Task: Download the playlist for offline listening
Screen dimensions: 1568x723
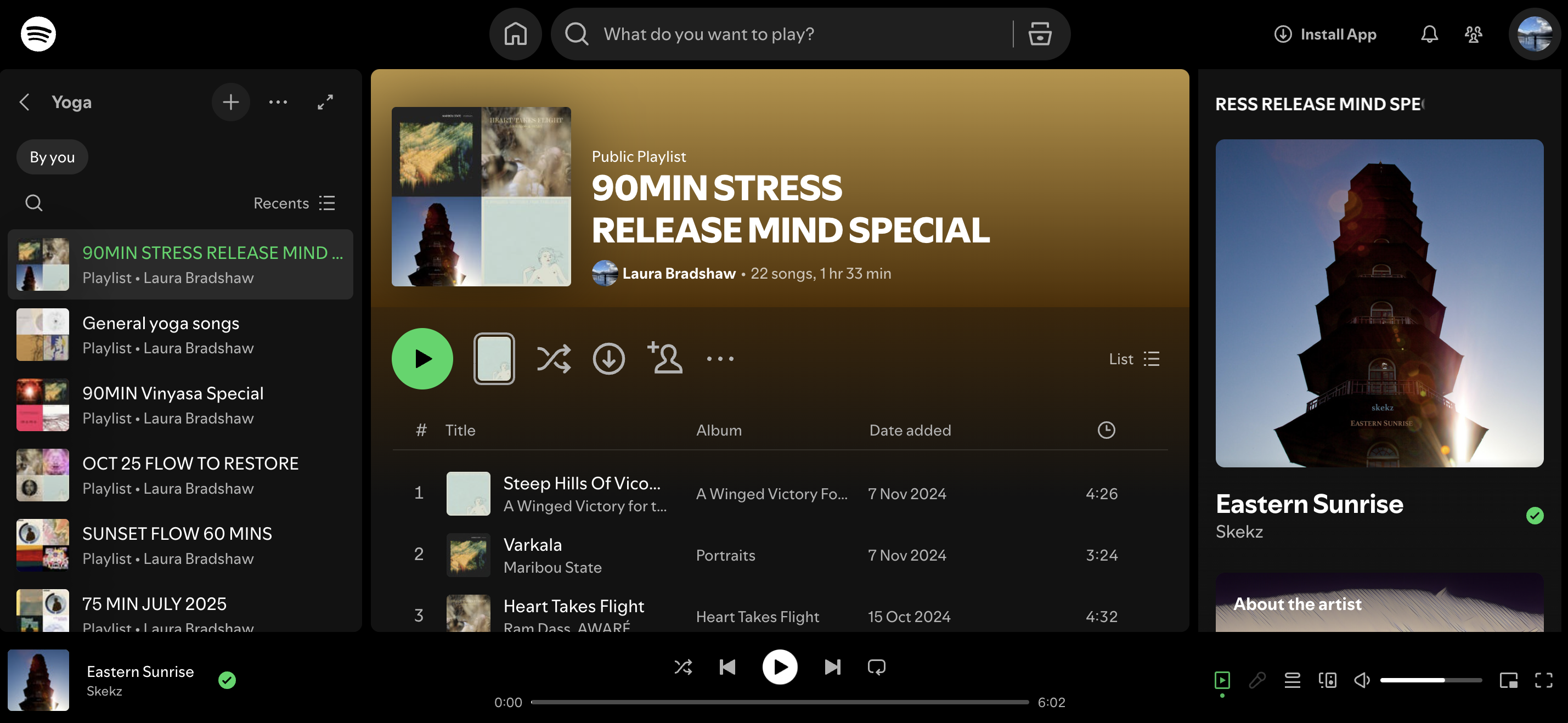Action: click(608, 358)
